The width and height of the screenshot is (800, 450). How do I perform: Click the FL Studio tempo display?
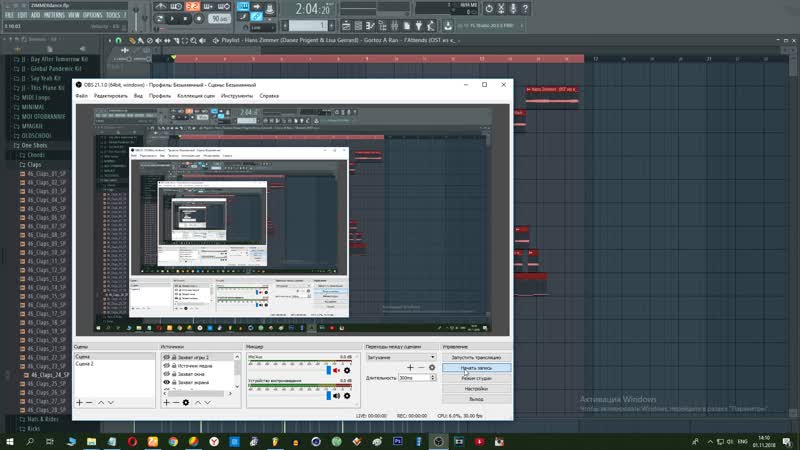pos(220,19)
